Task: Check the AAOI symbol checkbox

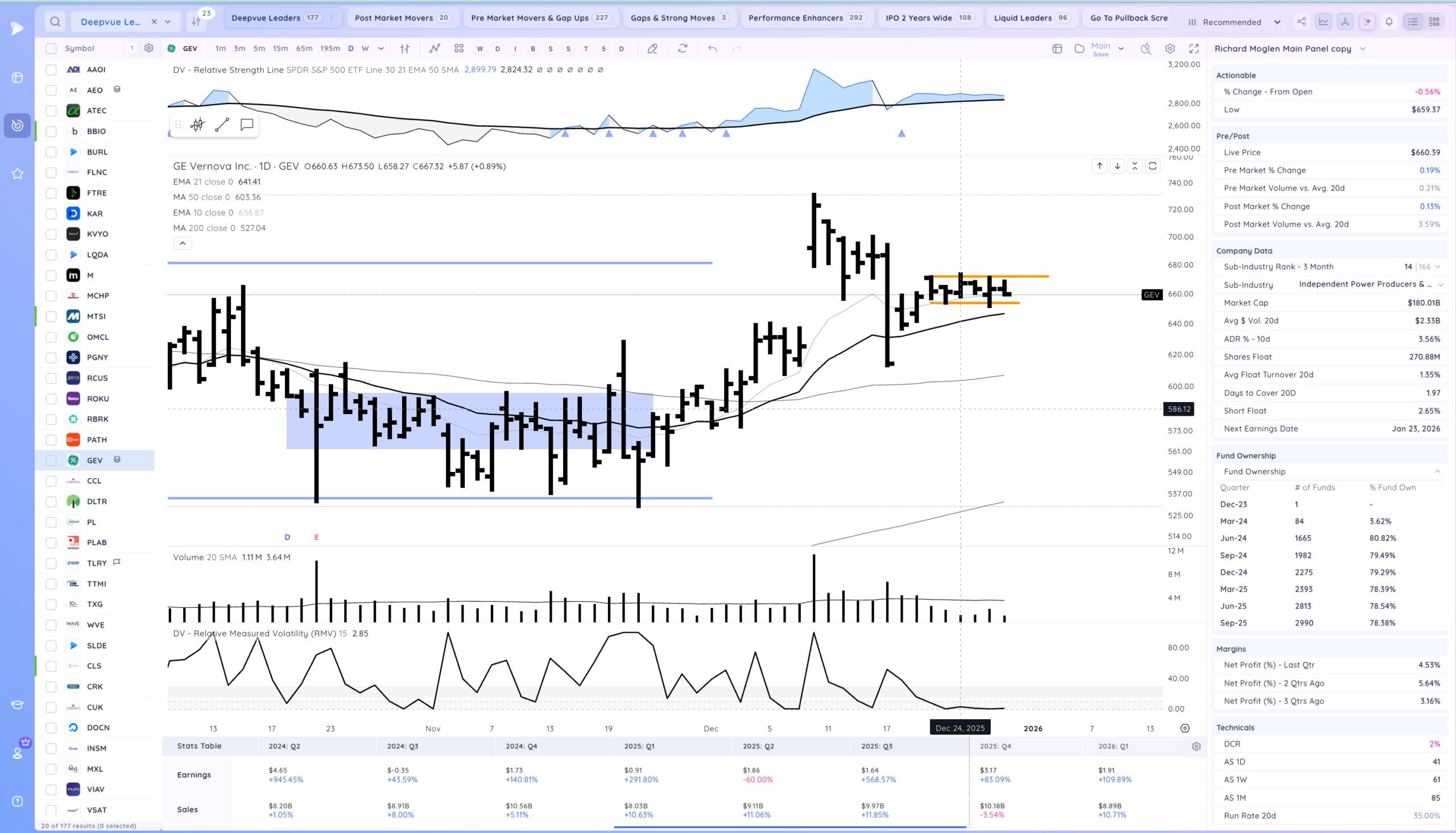Action: pos(51,70)
